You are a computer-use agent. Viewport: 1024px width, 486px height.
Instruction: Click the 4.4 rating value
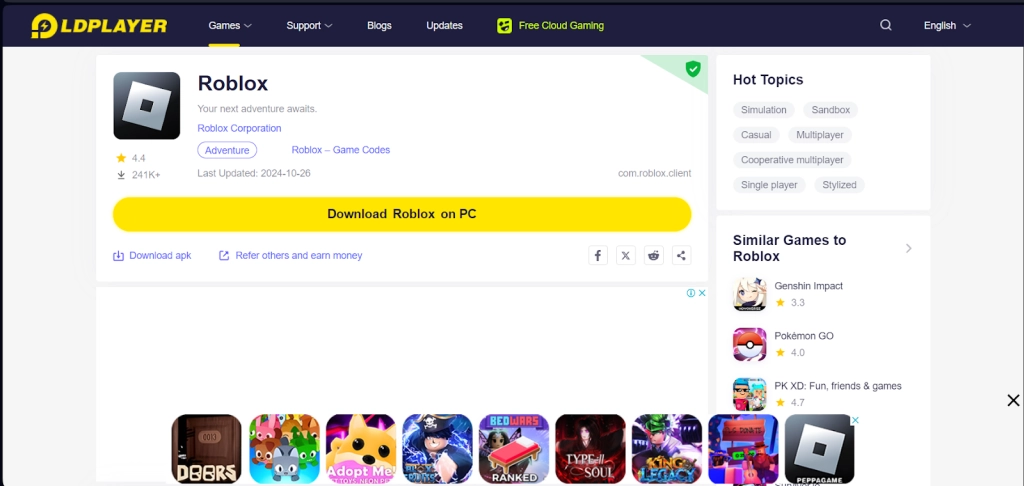(x=138, y=158)
